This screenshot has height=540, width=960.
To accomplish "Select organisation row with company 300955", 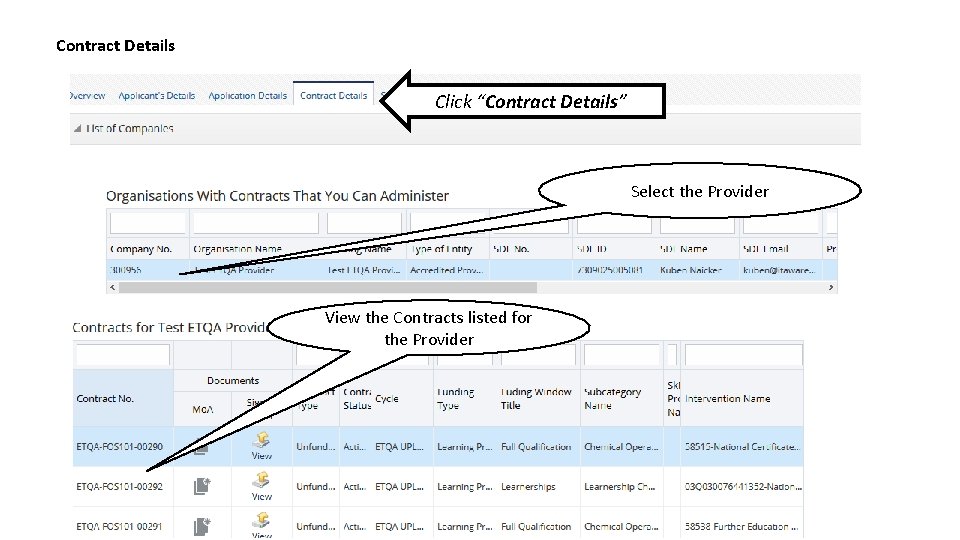I will point(471,270).
